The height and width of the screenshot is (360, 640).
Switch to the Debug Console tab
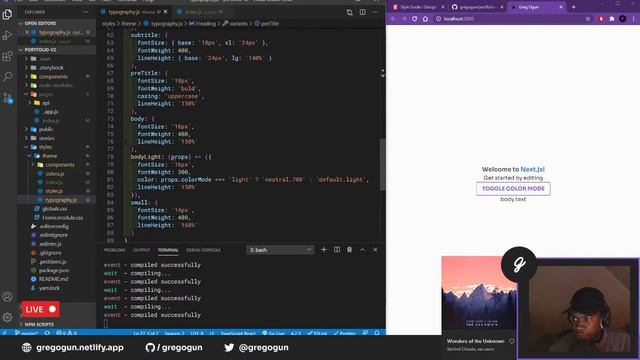click(x=203, y=250)
